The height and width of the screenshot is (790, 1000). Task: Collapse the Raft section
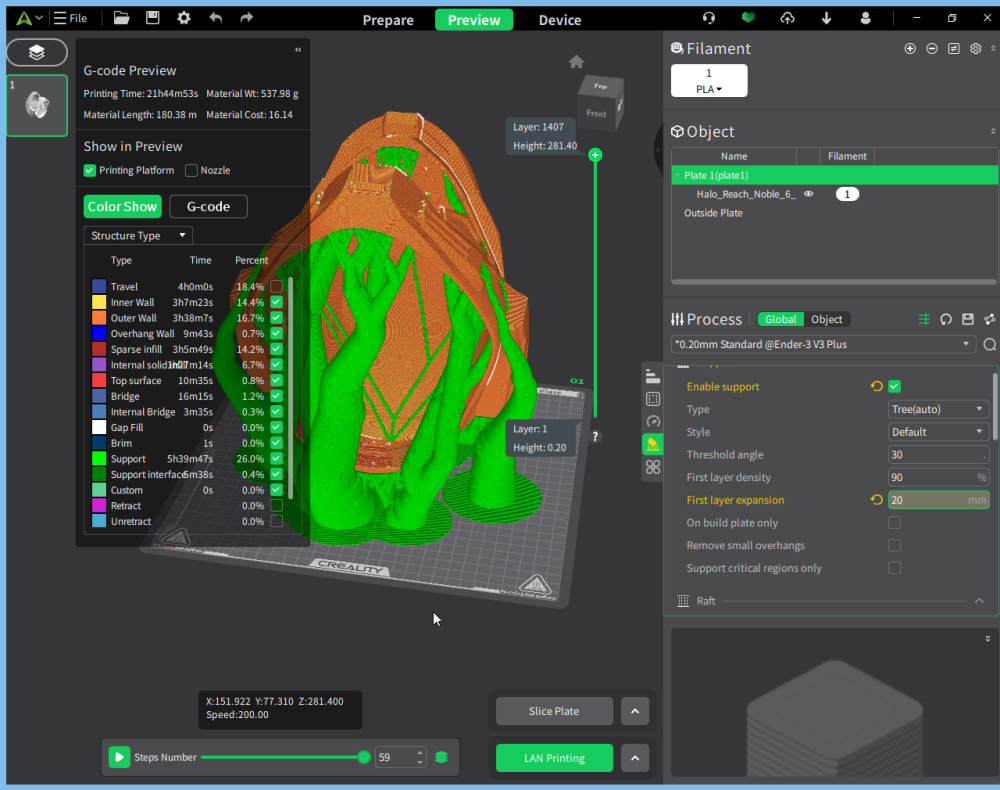979,601
